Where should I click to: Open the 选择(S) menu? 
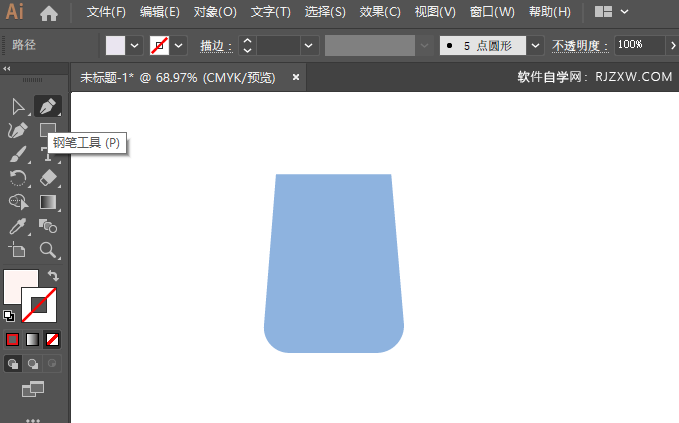[325, 12]
